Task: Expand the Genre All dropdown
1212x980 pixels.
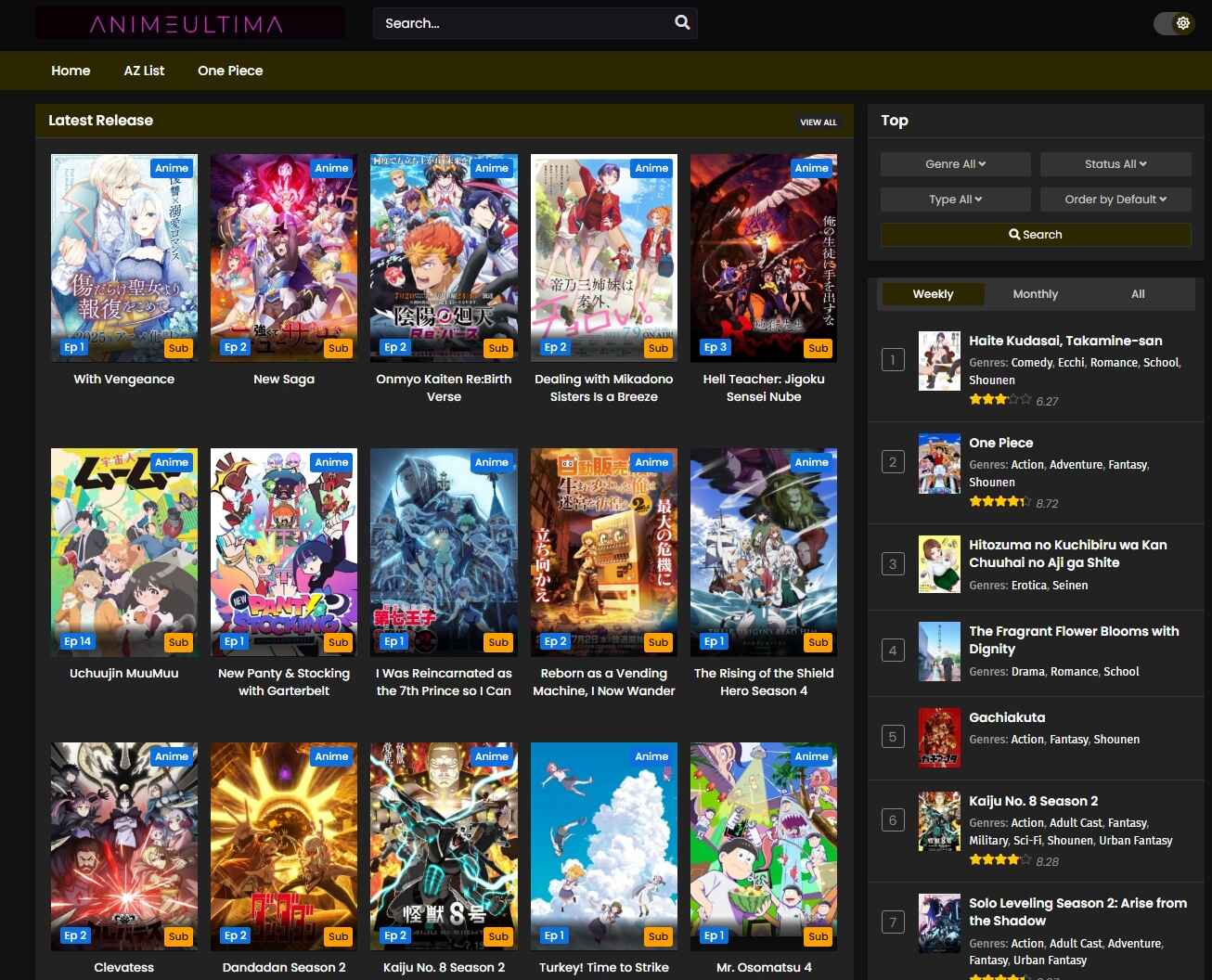Action: tap(955, 164)
